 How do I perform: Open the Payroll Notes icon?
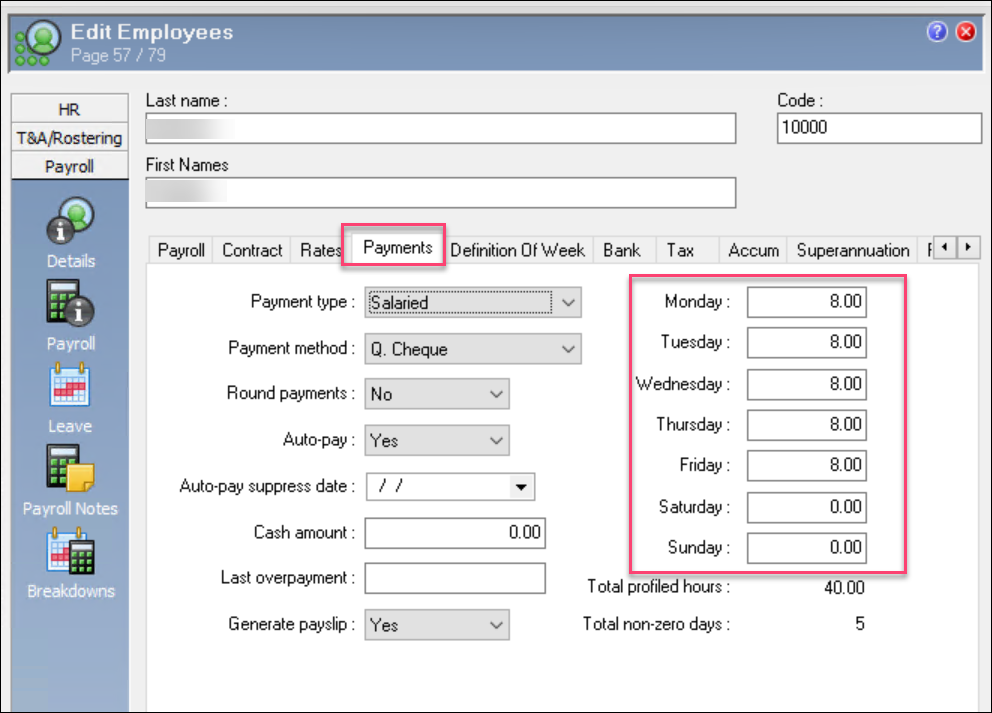click(x=70, y=468)
